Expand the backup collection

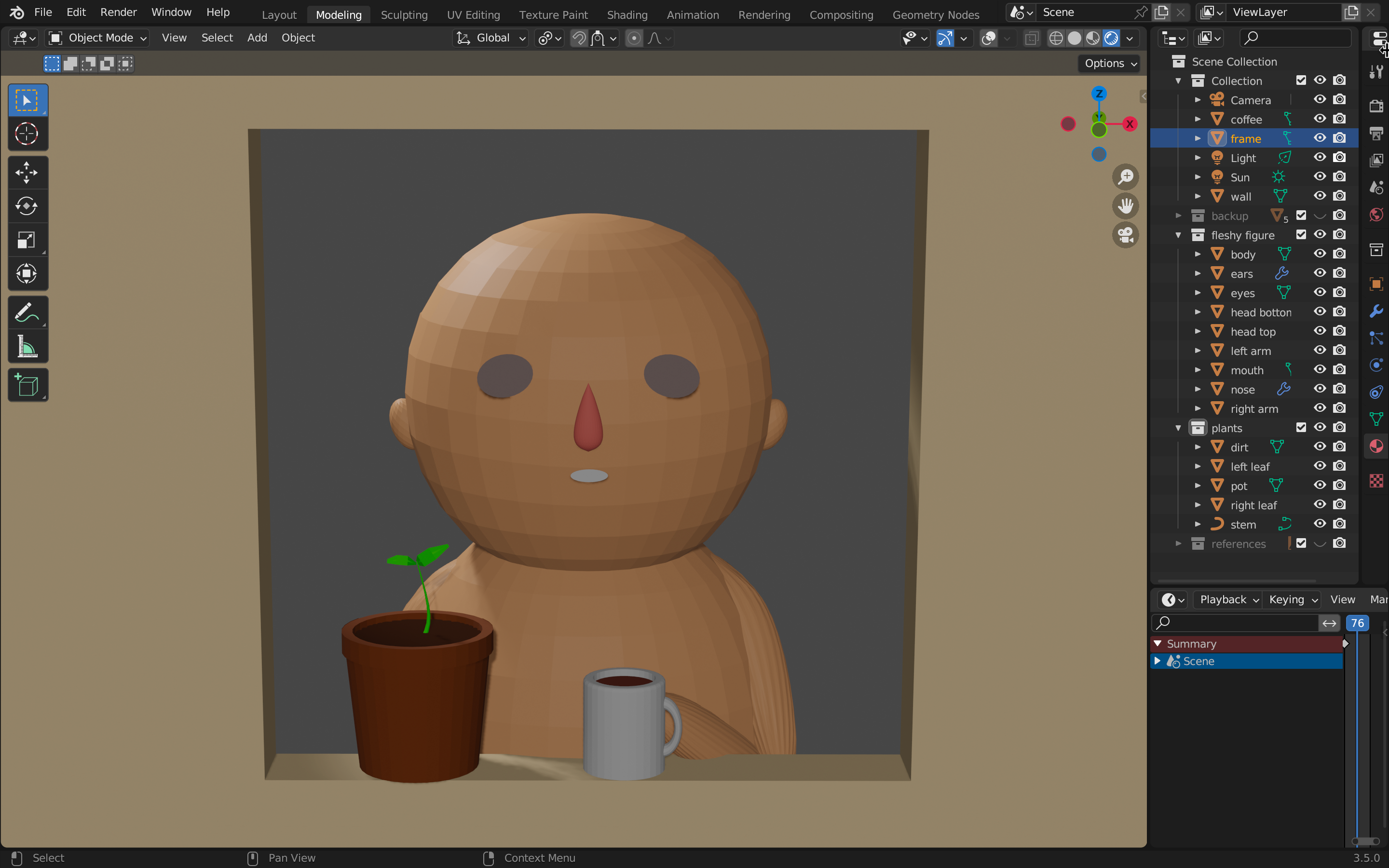(1178, 216)
